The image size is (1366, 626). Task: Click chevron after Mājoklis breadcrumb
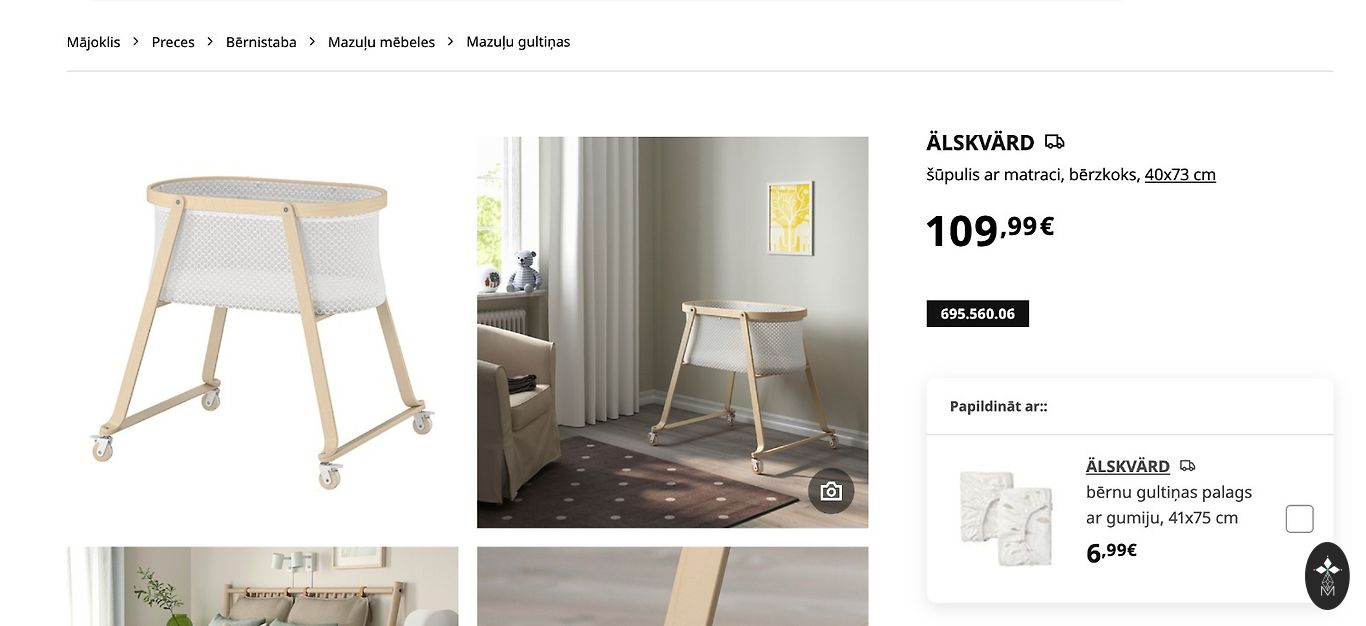click(x=136, y=42)
